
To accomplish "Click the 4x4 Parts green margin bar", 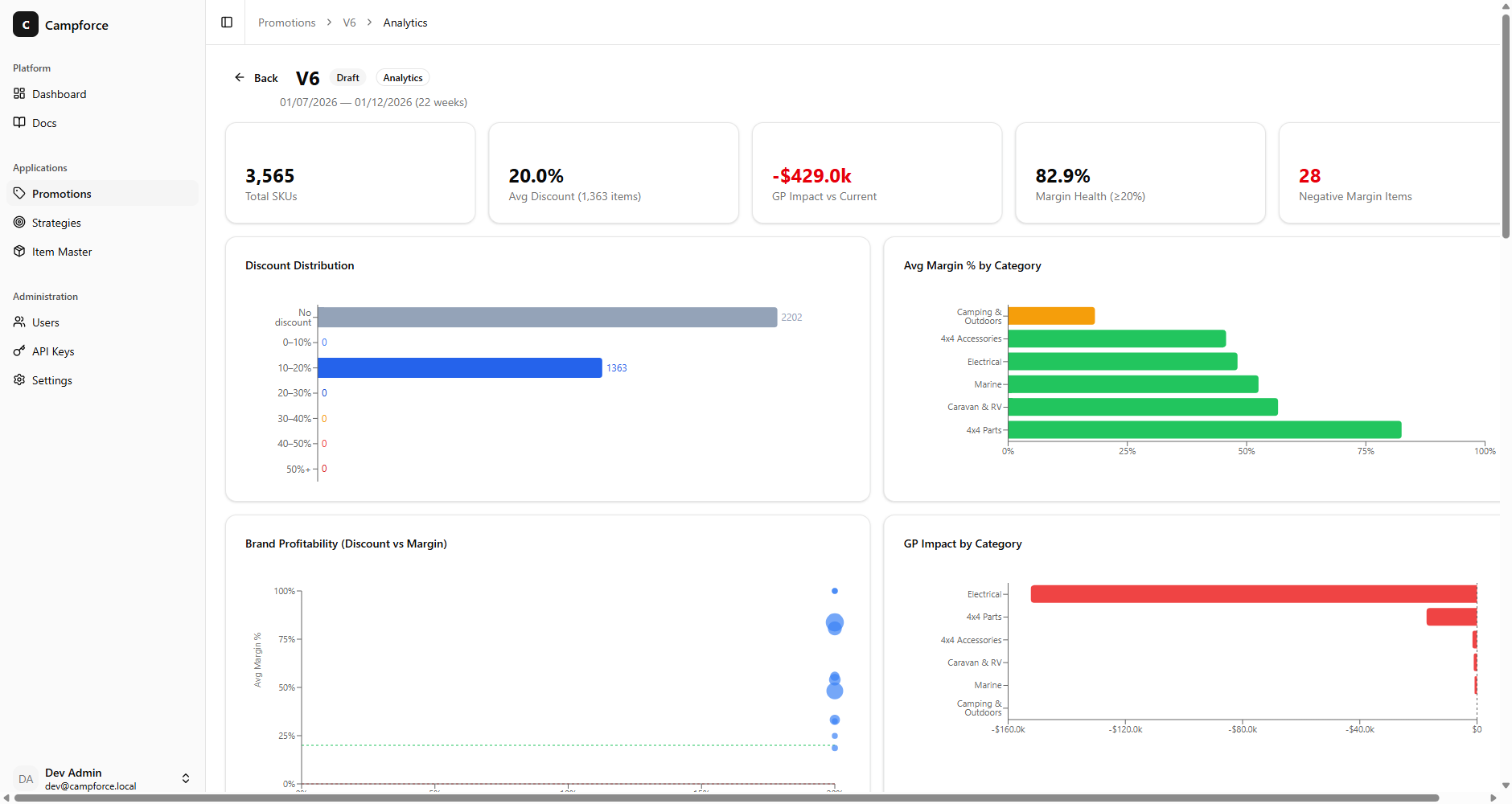I will click(1205, 429).
